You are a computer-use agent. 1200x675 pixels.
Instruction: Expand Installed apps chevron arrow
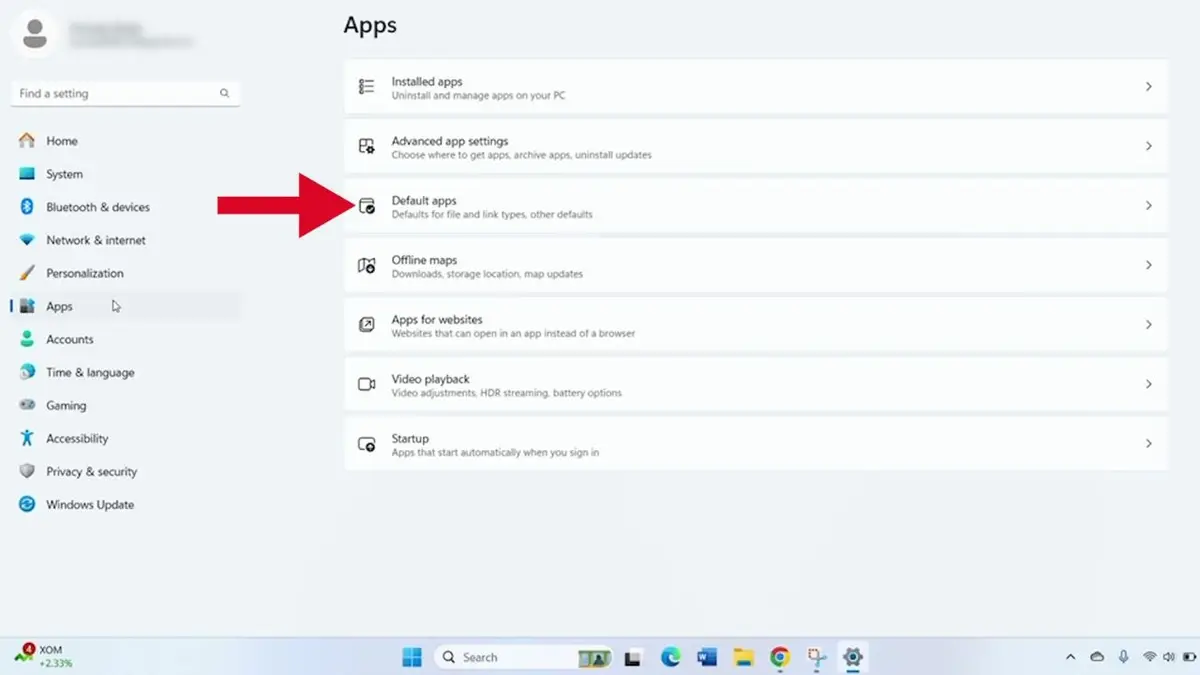pyautogui.click(x=1149, y=87)
